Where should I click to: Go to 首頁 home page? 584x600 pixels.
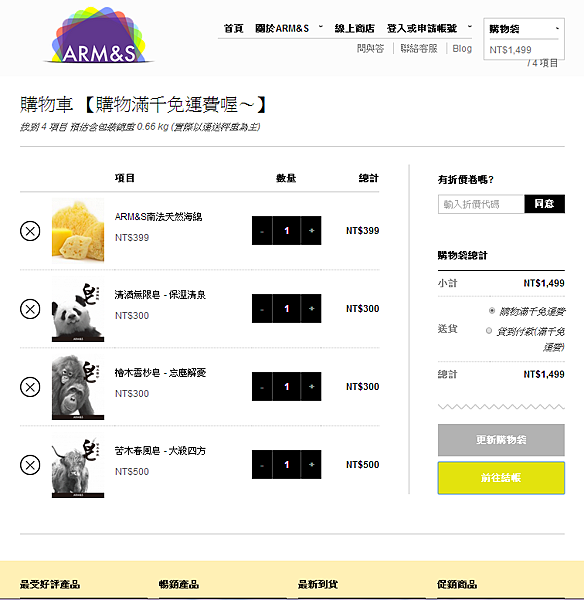pyautogui.click(x=233, y=28)
